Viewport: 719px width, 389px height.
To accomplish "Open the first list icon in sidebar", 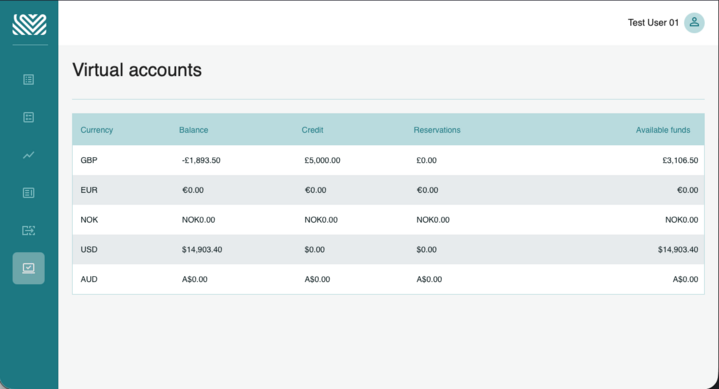I will coord(28,80).
